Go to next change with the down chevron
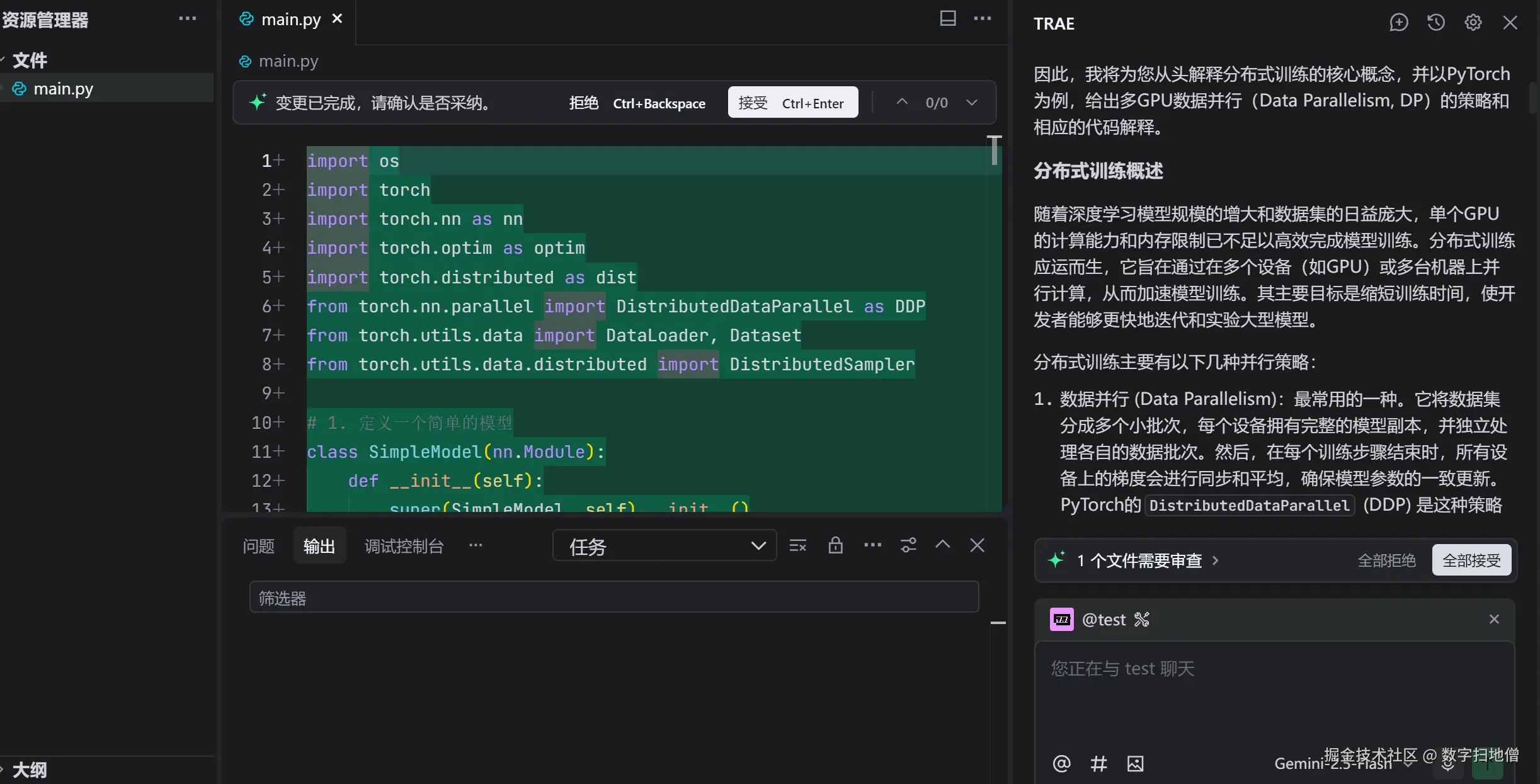The width and height of the screenshot is (1540, 784). [972, 103]
